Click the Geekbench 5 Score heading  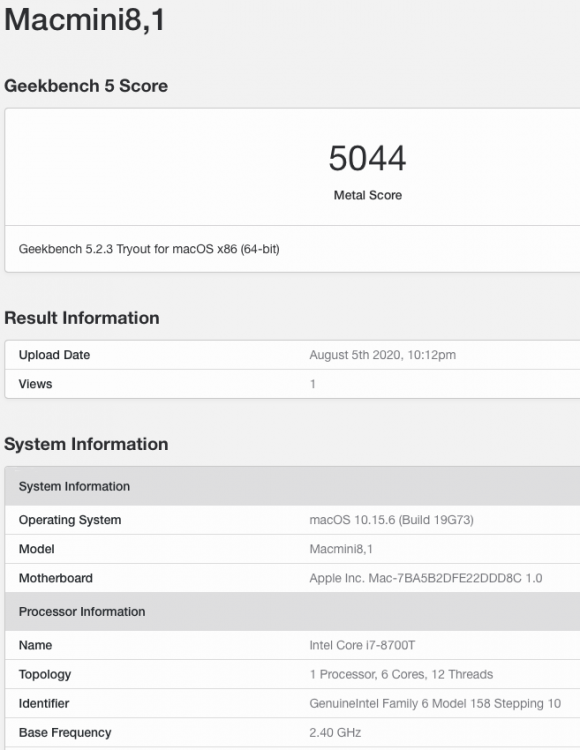point(86,86)
